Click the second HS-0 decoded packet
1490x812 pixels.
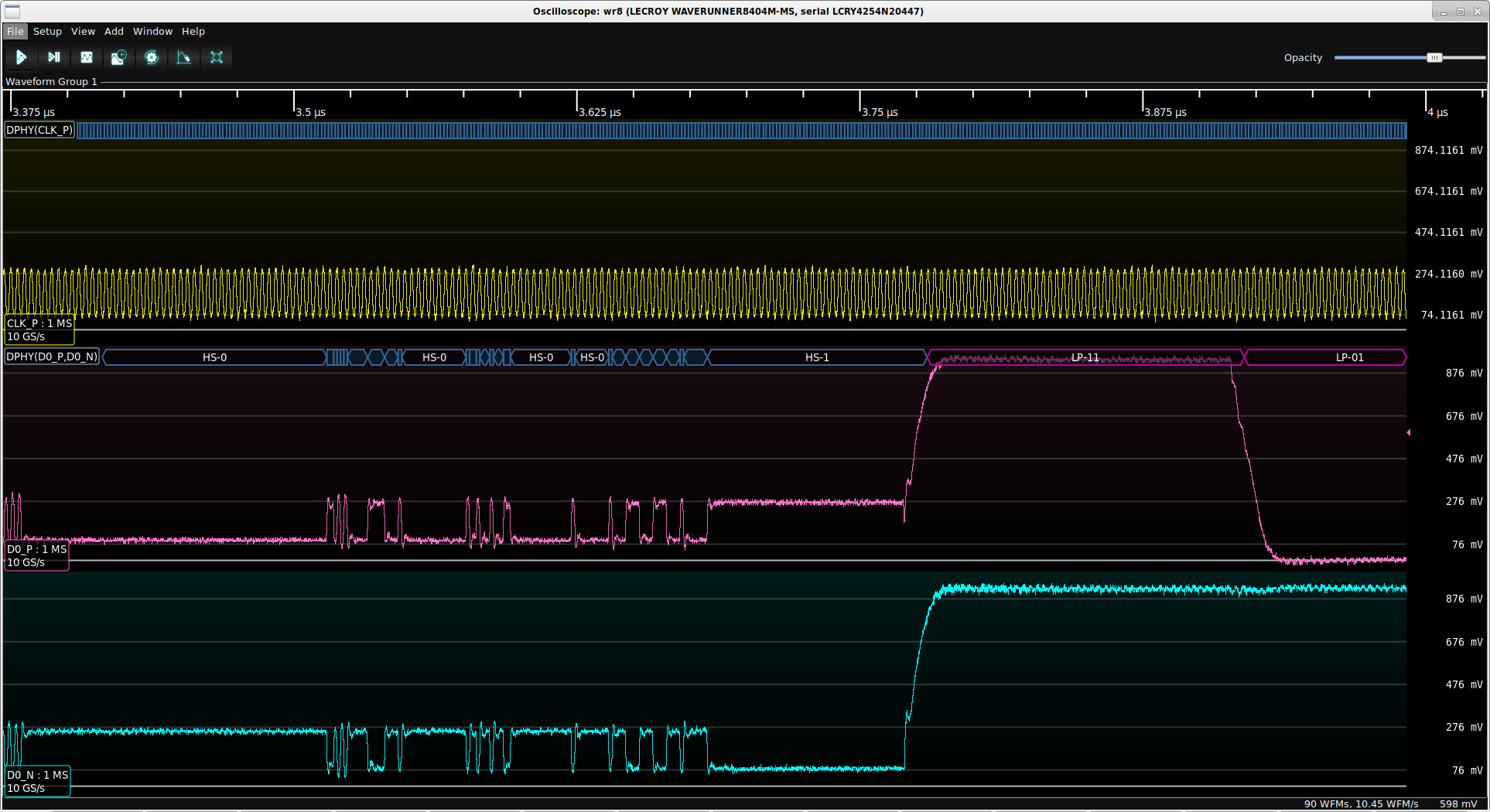pos(434,357)
